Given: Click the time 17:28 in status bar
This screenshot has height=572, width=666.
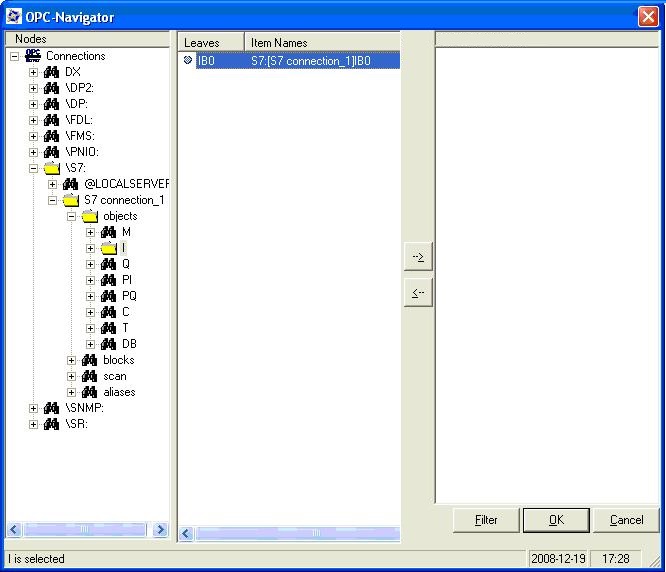Looking at the screenshot, I should point(615,558).
